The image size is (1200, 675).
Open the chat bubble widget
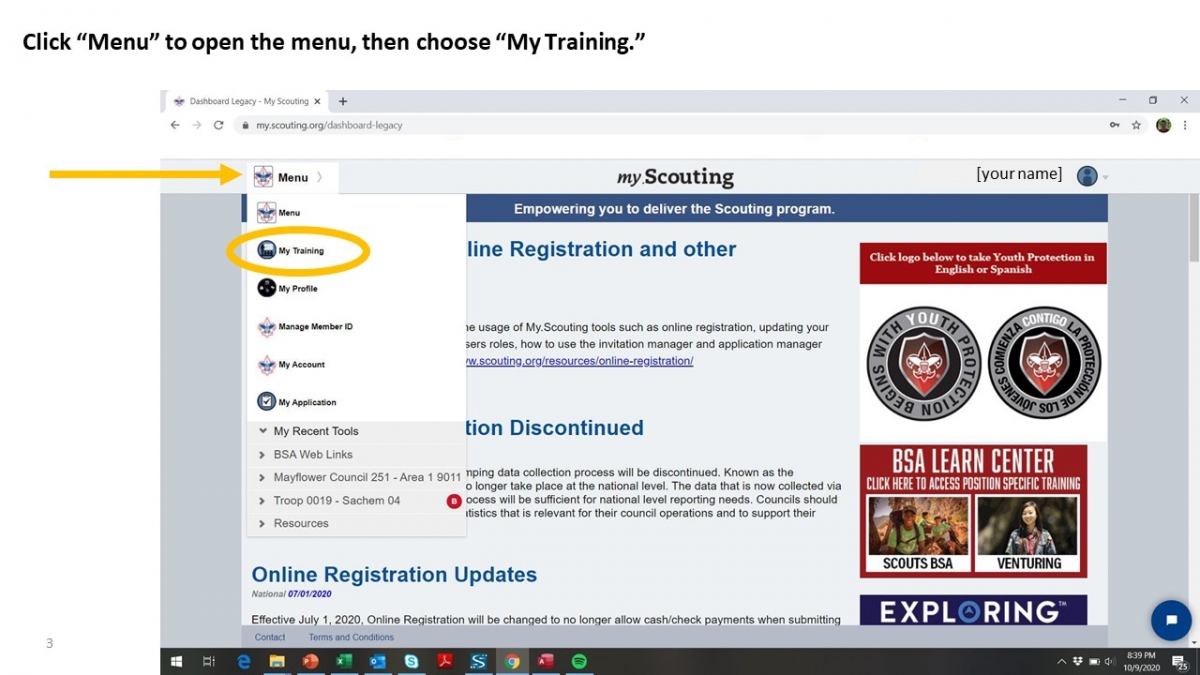point(1171,620)
